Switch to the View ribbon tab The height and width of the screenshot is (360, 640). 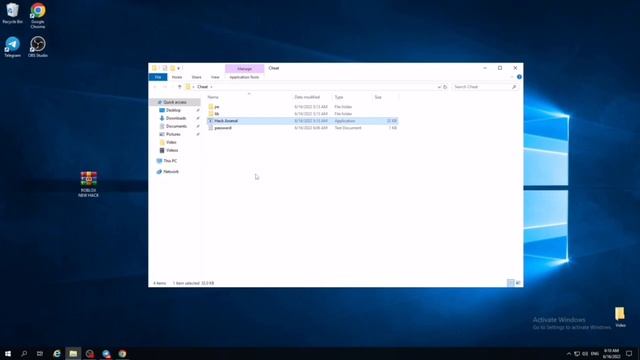click(215, 77)
